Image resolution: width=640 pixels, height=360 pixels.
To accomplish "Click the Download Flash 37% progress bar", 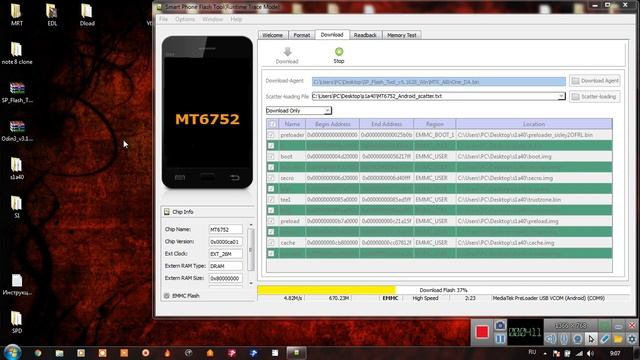I will 443,290.
